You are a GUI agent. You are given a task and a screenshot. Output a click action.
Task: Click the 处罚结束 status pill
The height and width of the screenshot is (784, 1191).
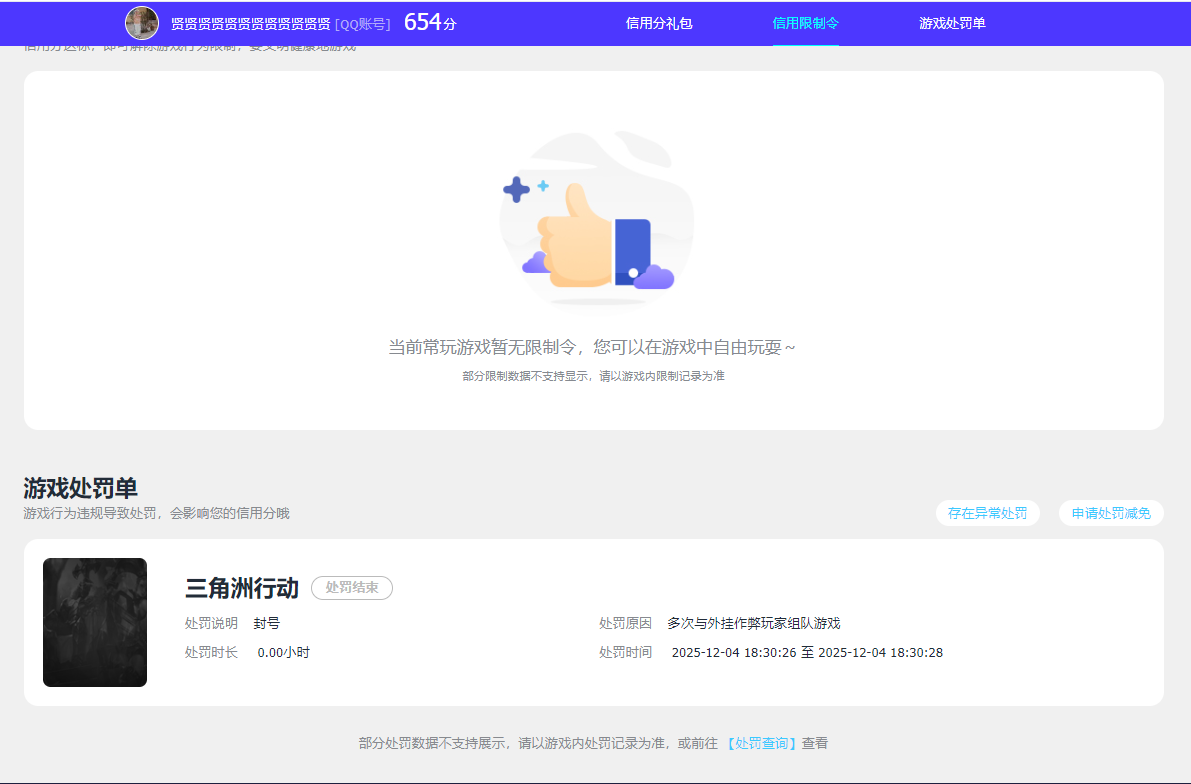(x=353, y=588)
